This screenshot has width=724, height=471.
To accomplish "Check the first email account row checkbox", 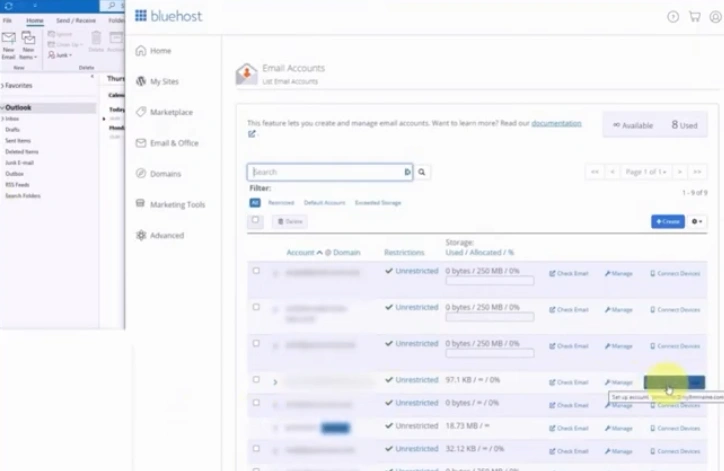I will click(x=256, y=271).
